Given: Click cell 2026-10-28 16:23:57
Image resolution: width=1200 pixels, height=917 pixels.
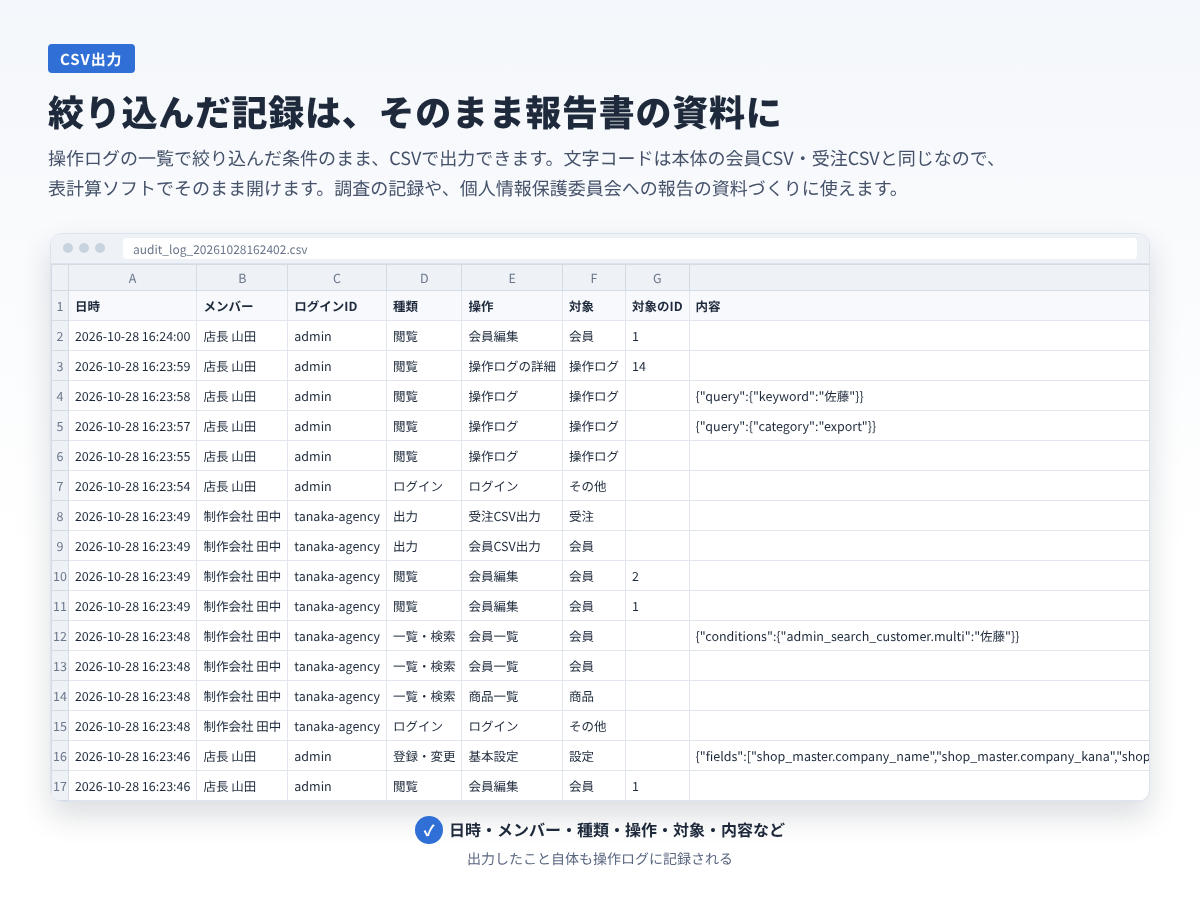Looking at the screenshot, I should tap(133, 426).
